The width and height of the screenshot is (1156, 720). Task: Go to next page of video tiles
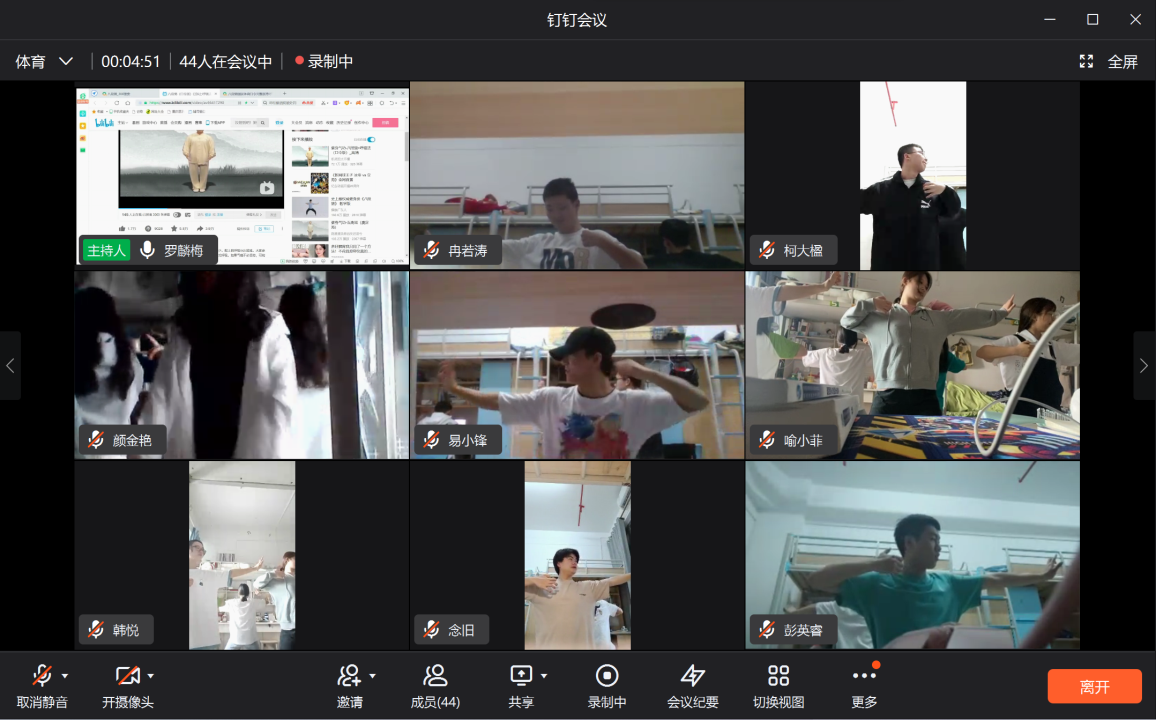click(x=1144, y=366)
